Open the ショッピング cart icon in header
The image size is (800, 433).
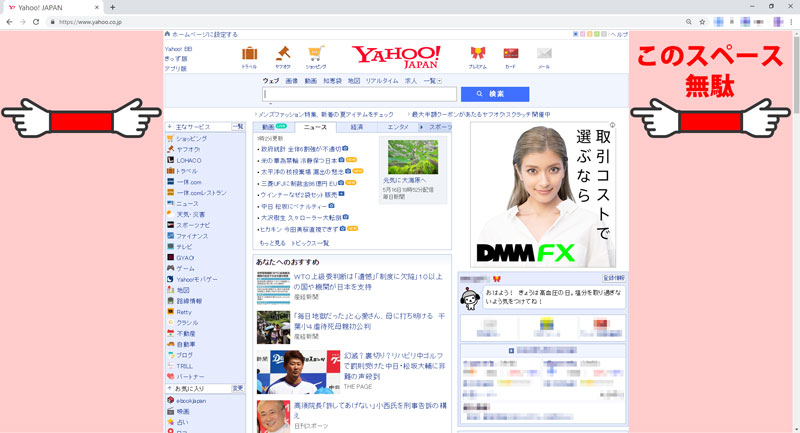click(x=316, y=54)
